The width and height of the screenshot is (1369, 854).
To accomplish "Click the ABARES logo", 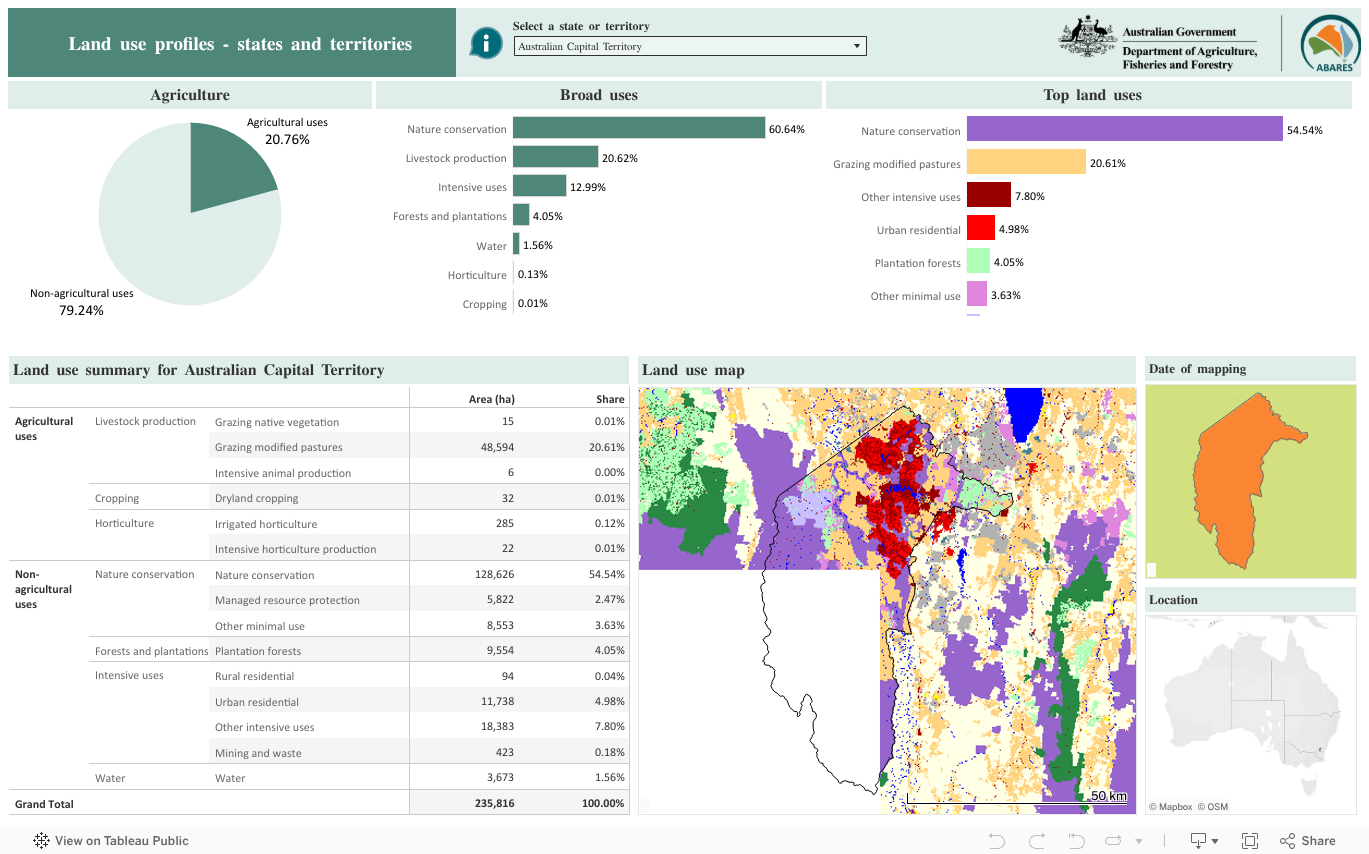I will pyautogui.click(x=1330, y=44).
